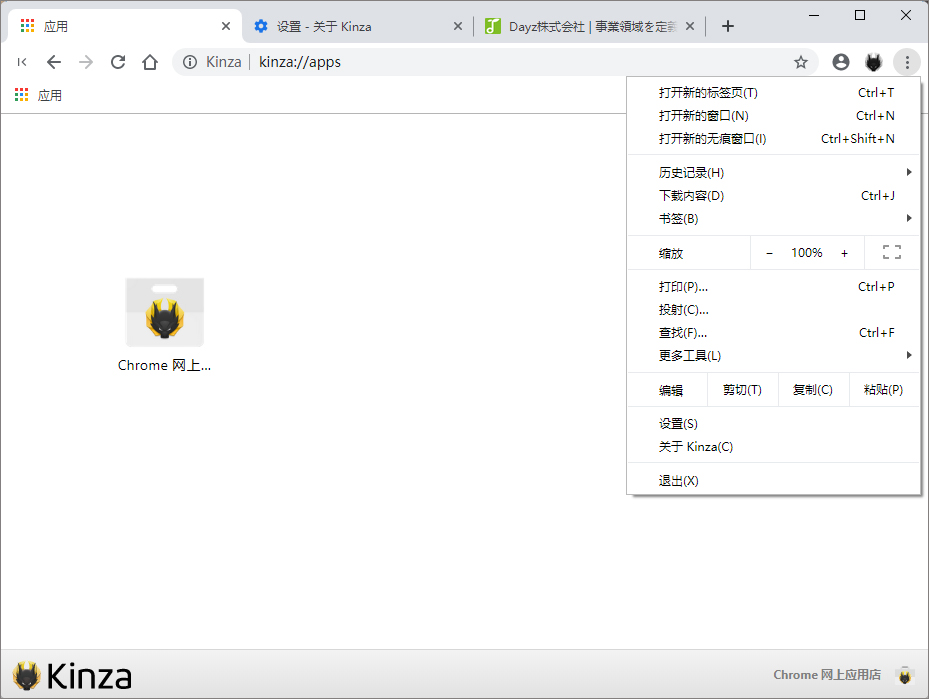Go back using the back arrow

[x=54, y=62]
